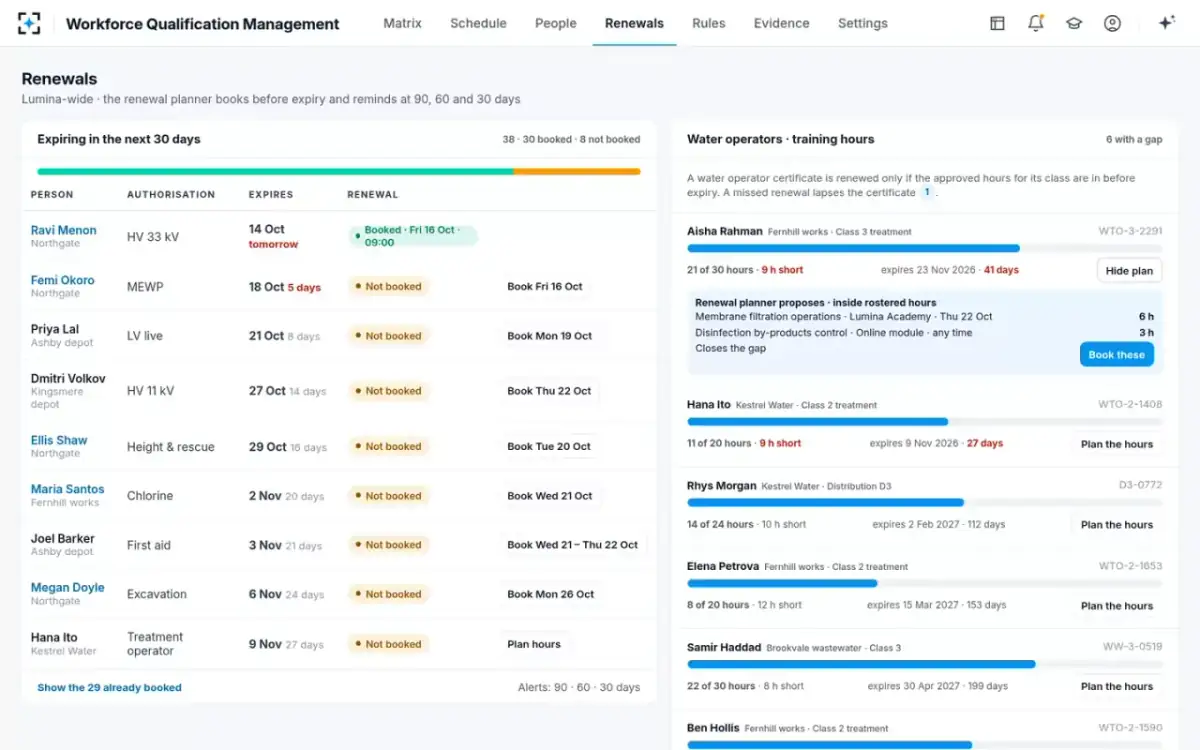The height and width of the screenshot is (750, 1200).
Task: Open Megan Doyle's profile link
Action: click(x=67, y=588)
